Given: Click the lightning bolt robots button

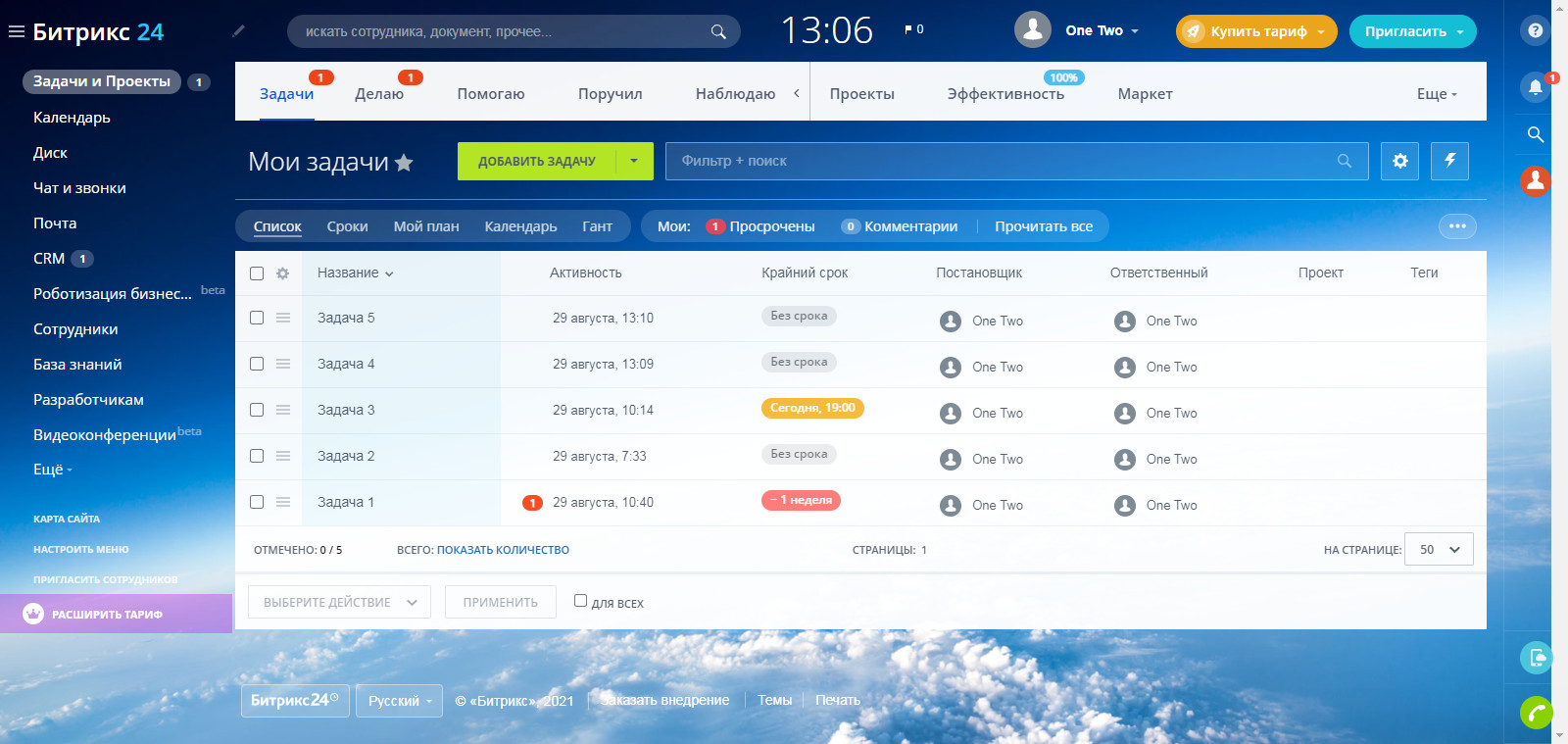Looking at the screenshot, I should [1449, 161].
